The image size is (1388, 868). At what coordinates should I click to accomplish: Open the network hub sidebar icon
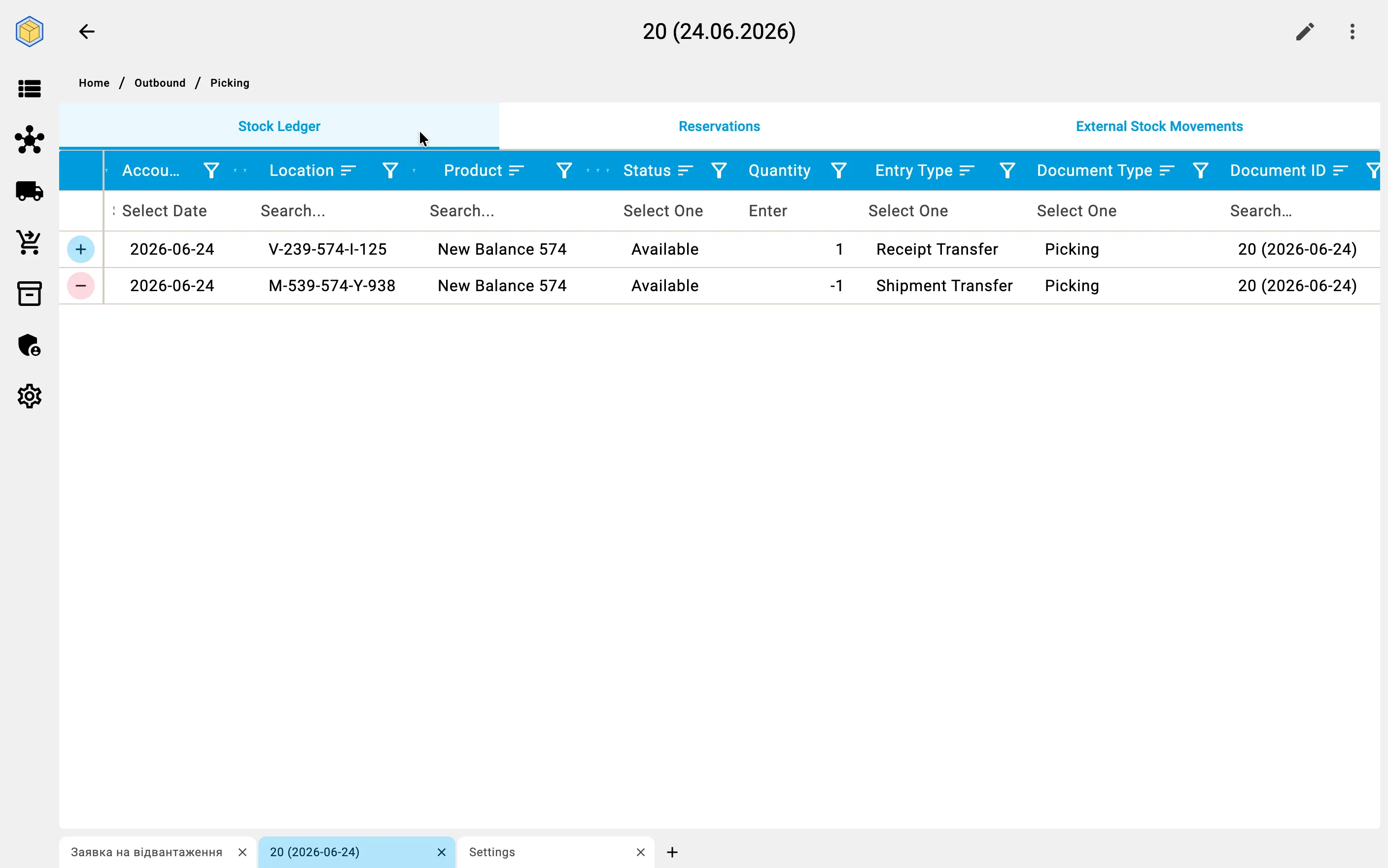[29, 140]
